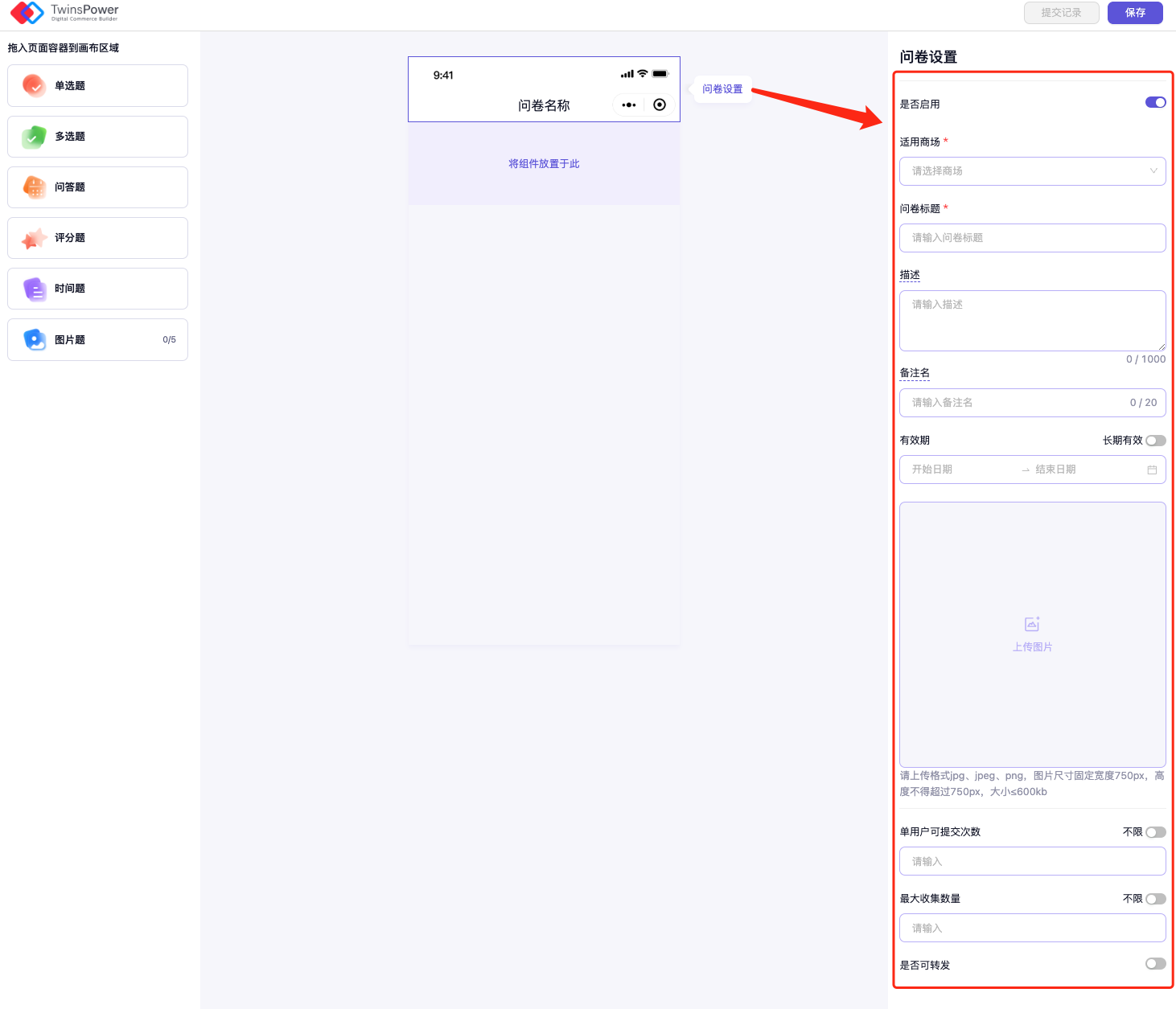Open 提交记录 submission records
1176x1009 pixels.
1061,13
